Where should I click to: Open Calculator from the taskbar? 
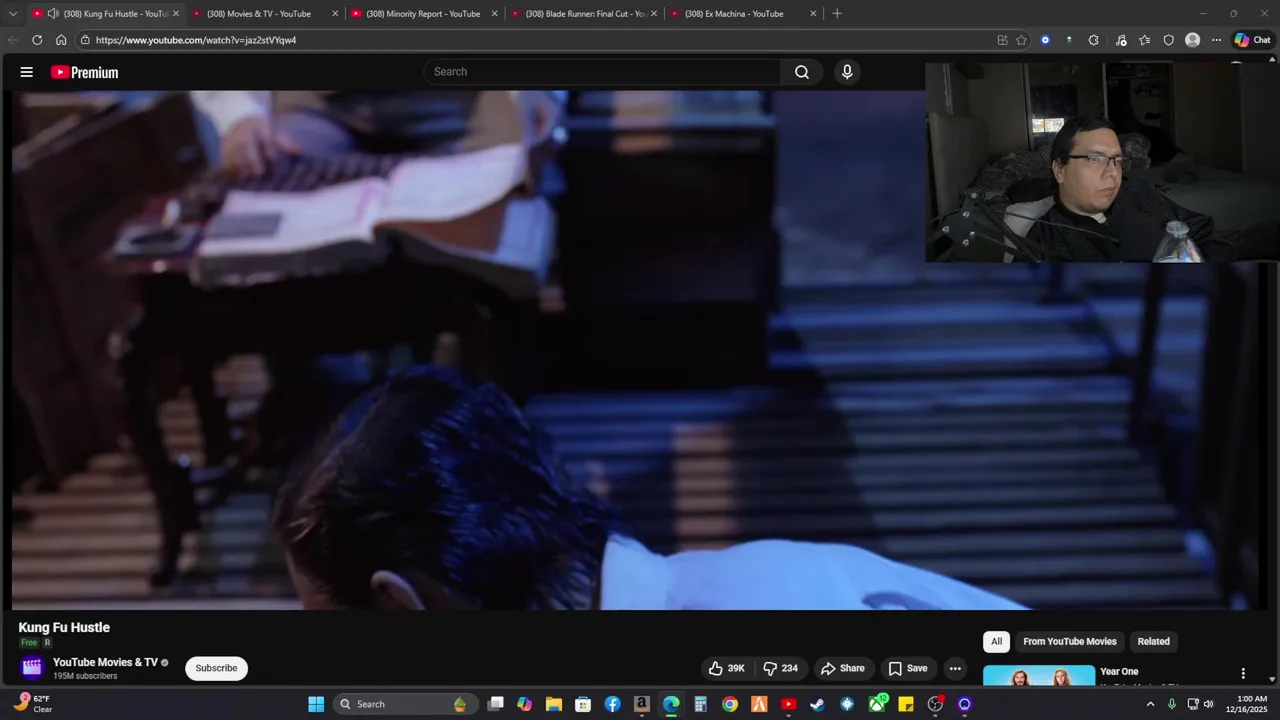701,704
